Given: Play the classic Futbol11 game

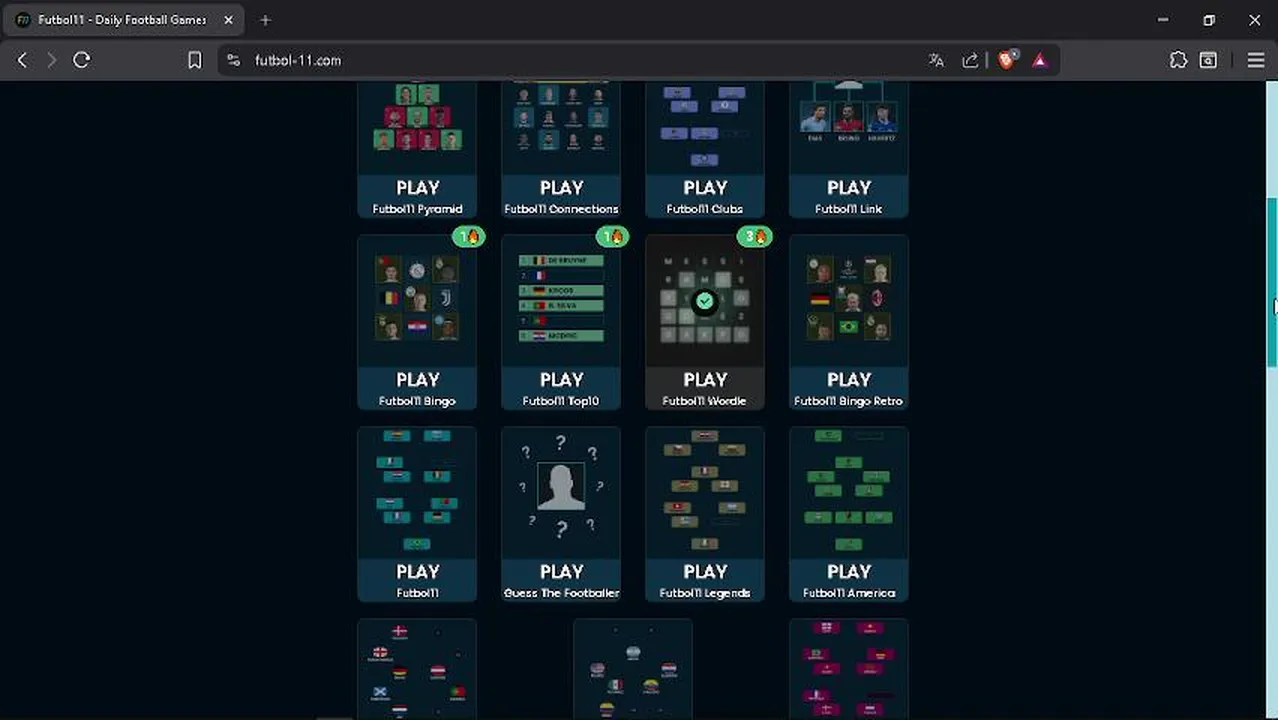Looking at the screenshot, I should 417,571.
